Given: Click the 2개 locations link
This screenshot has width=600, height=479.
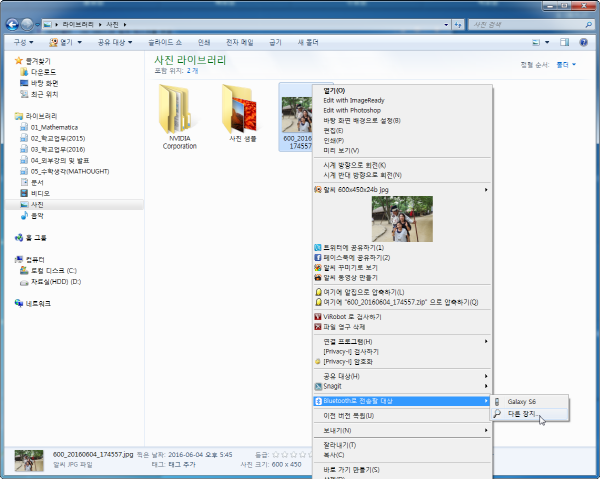Looking at the screenshot, I should pos(192,71).
